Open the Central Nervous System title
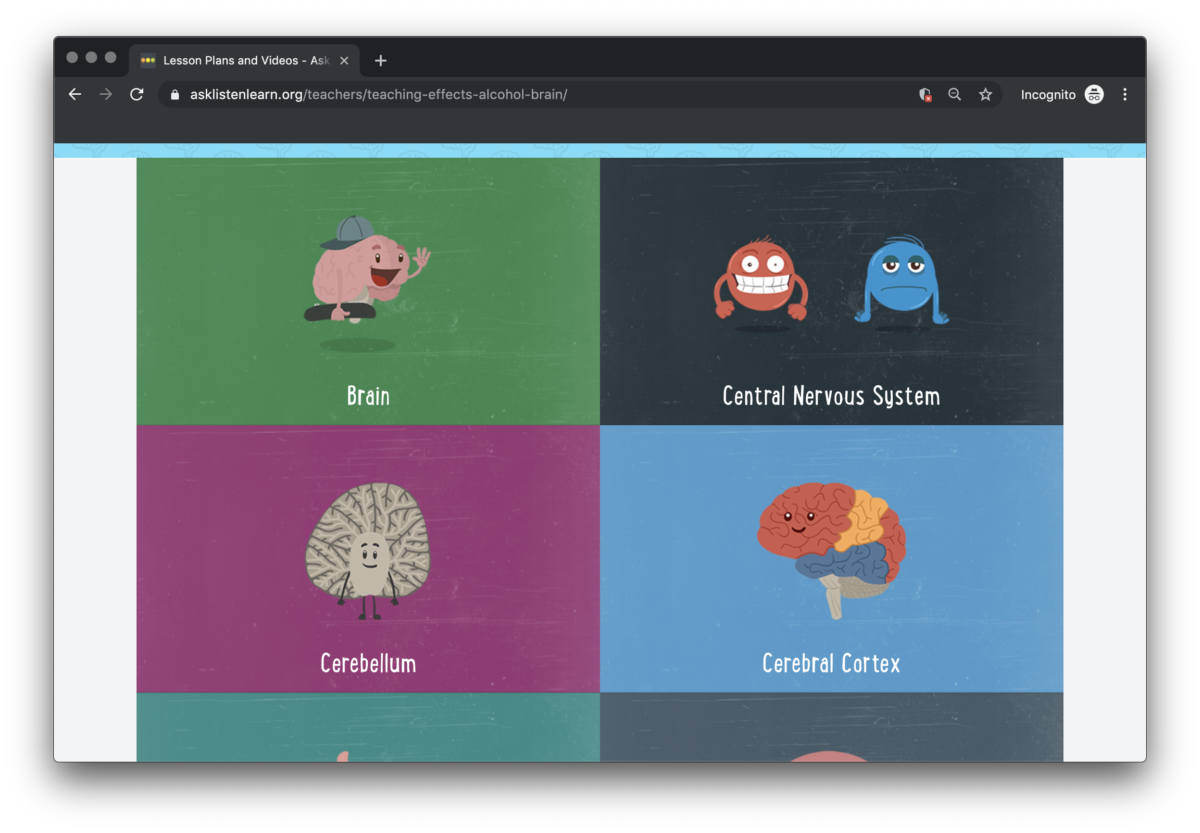The width and height of the screenshot is (1200, 833). point(831,396)
